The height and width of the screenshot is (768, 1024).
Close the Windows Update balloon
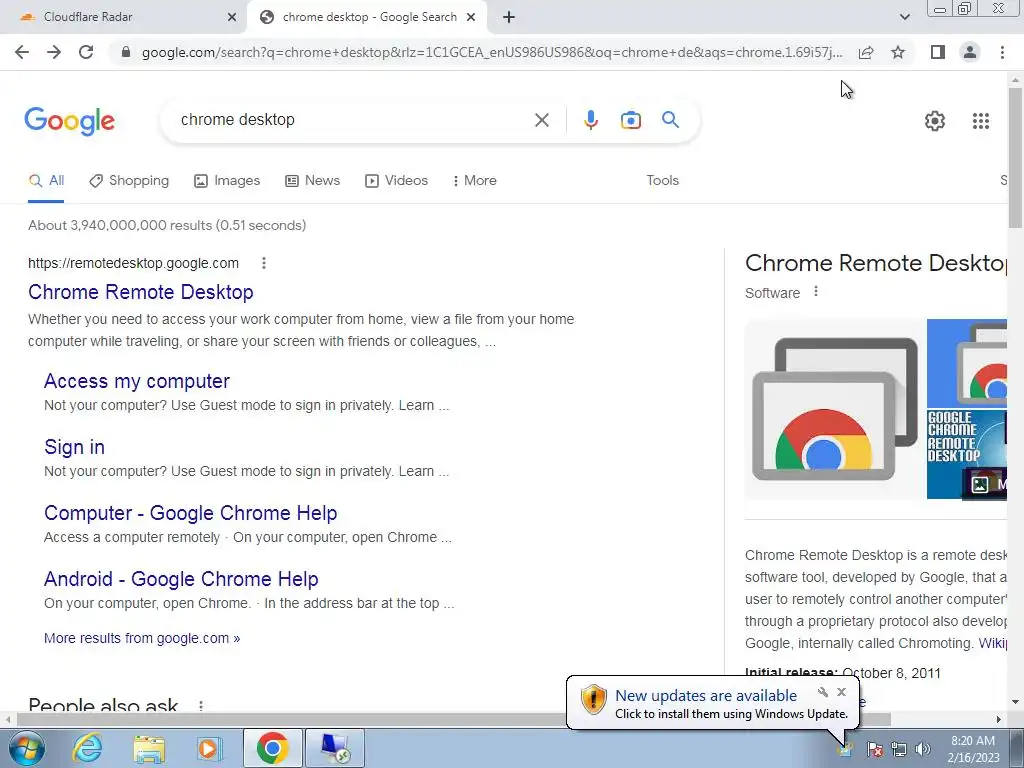[x=841, y=692]
